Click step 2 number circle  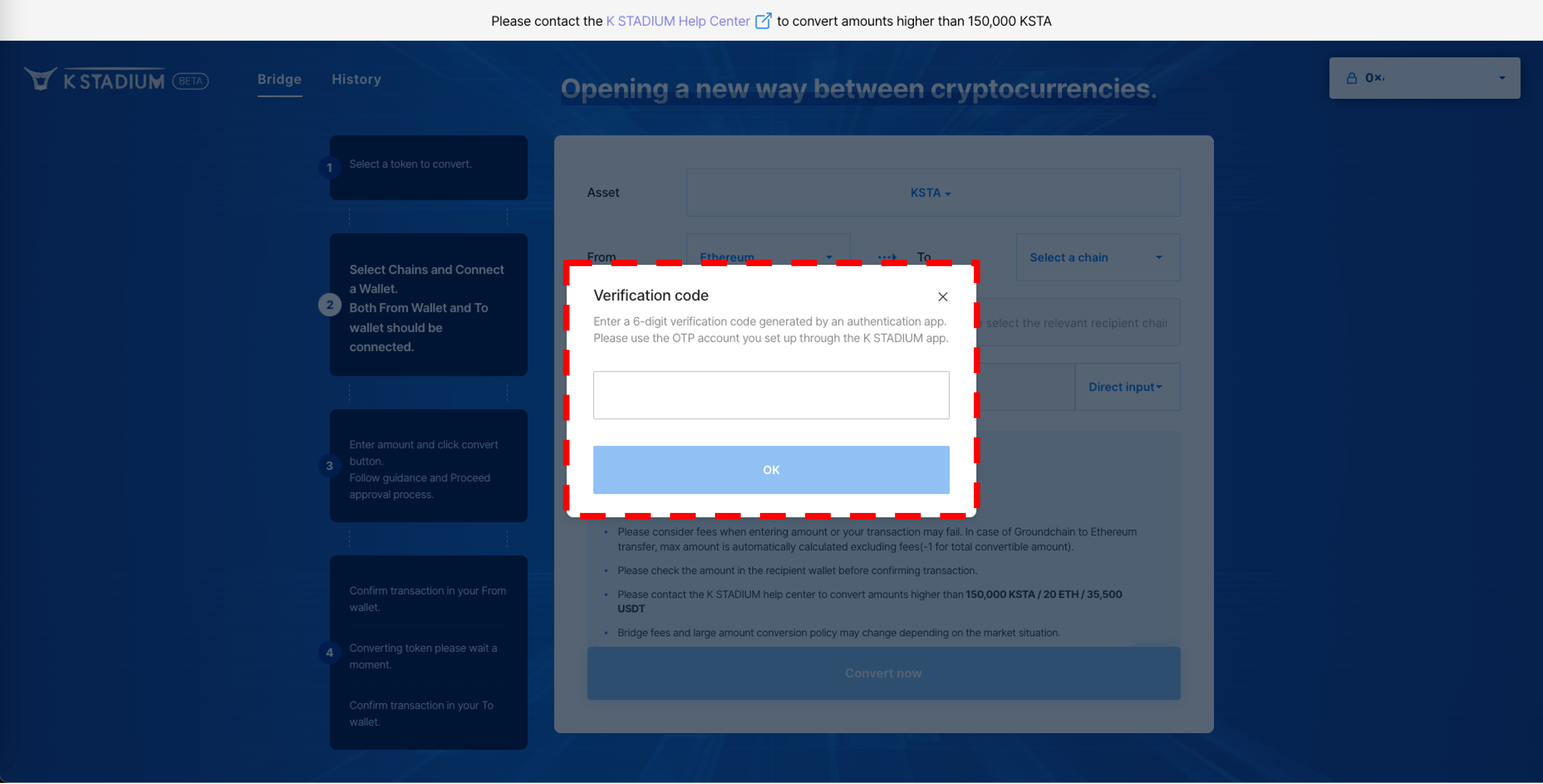point(329,305)
